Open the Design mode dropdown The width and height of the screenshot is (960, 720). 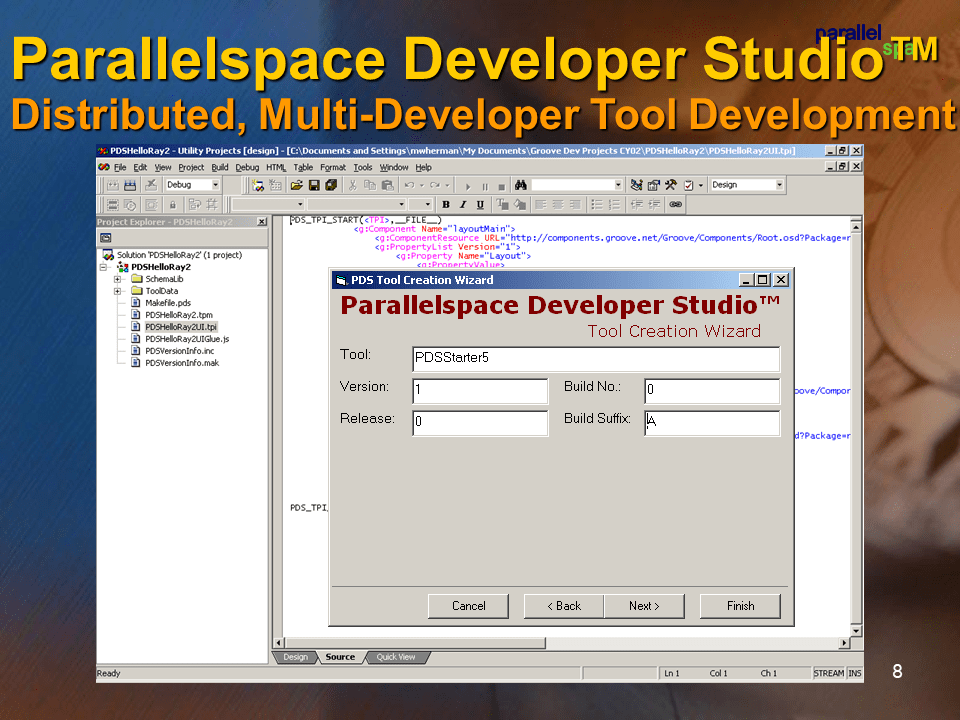pyautogui.click(x=779, y=185)
